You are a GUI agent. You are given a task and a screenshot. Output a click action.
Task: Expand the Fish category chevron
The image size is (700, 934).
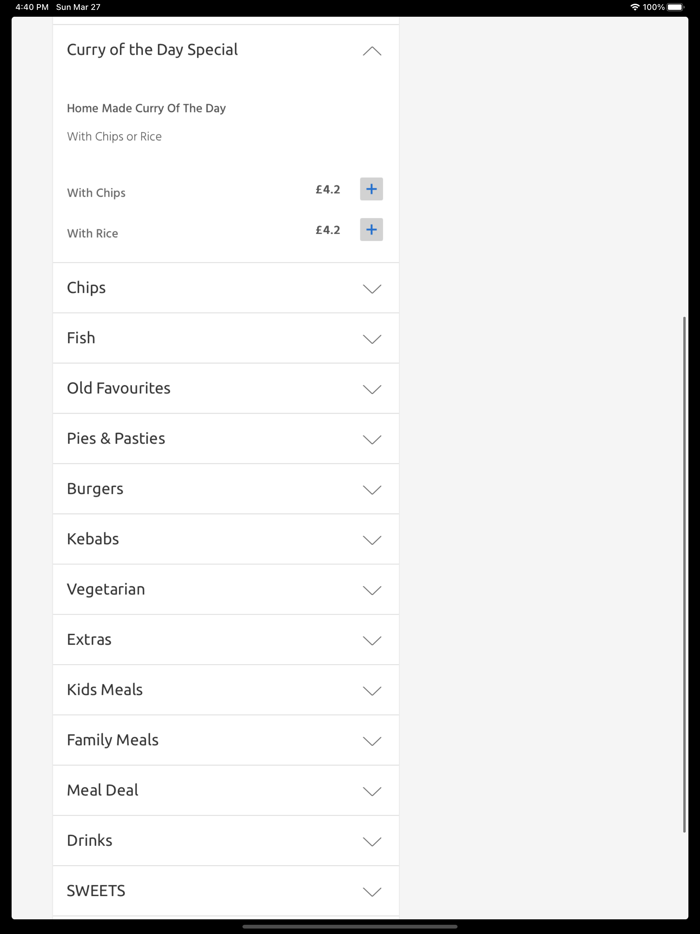point(372,339)
